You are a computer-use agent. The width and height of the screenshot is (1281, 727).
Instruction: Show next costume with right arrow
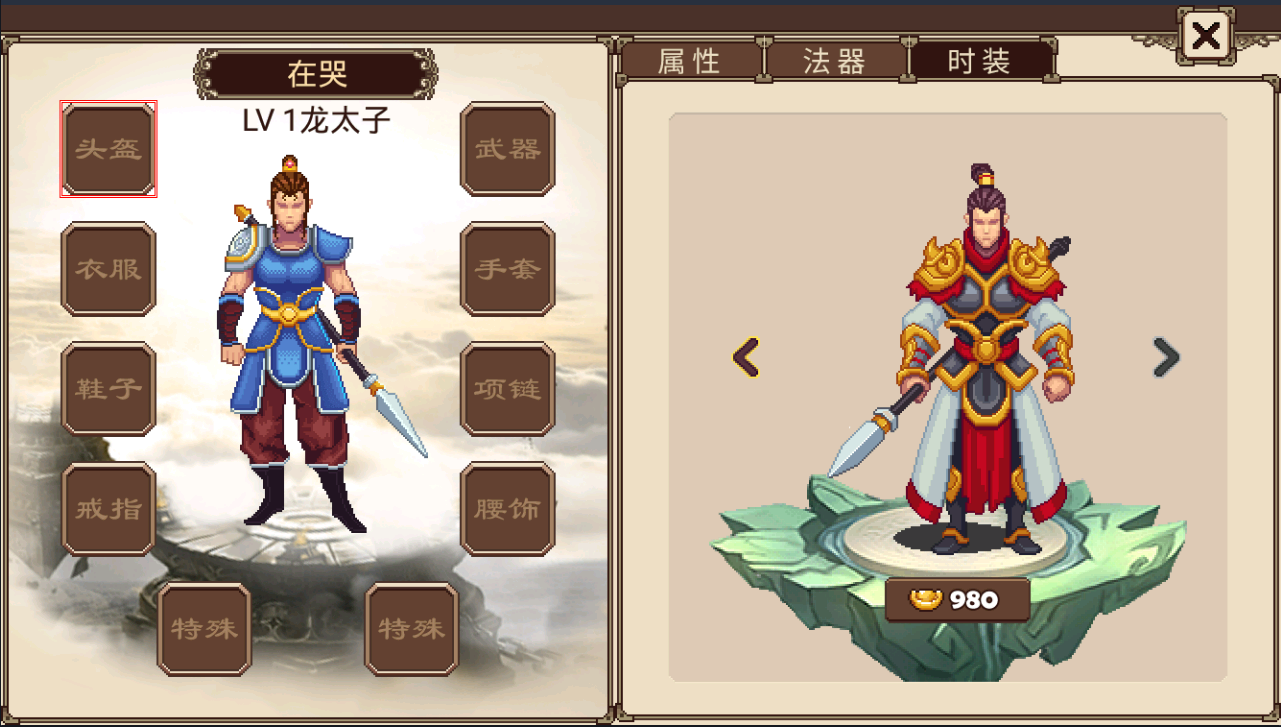(1166, 357)
